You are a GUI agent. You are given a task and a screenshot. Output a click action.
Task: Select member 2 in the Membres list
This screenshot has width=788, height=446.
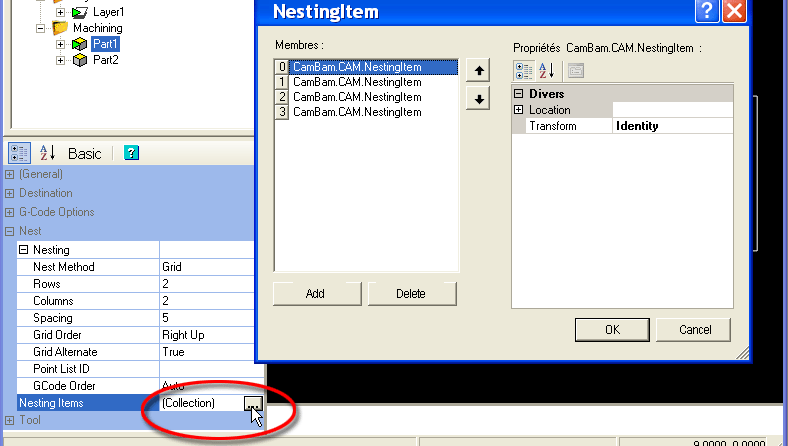(357, 97)
